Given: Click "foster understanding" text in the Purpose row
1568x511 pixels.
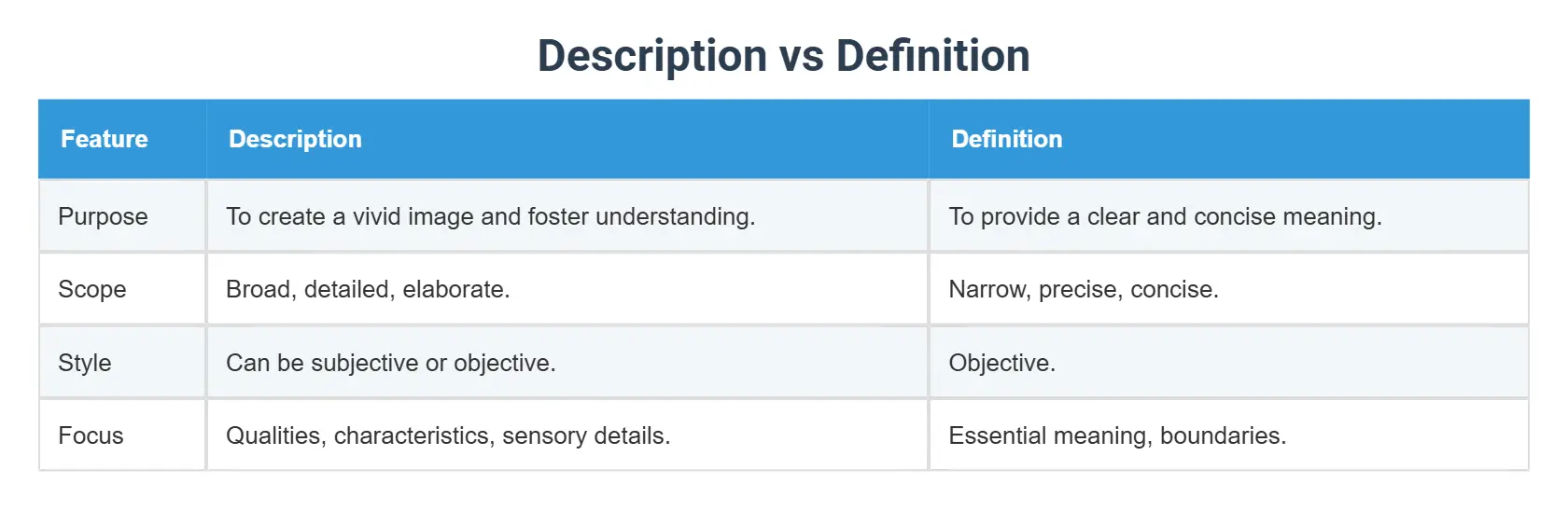Looking at the screenshot, I should tap(640, 216).
